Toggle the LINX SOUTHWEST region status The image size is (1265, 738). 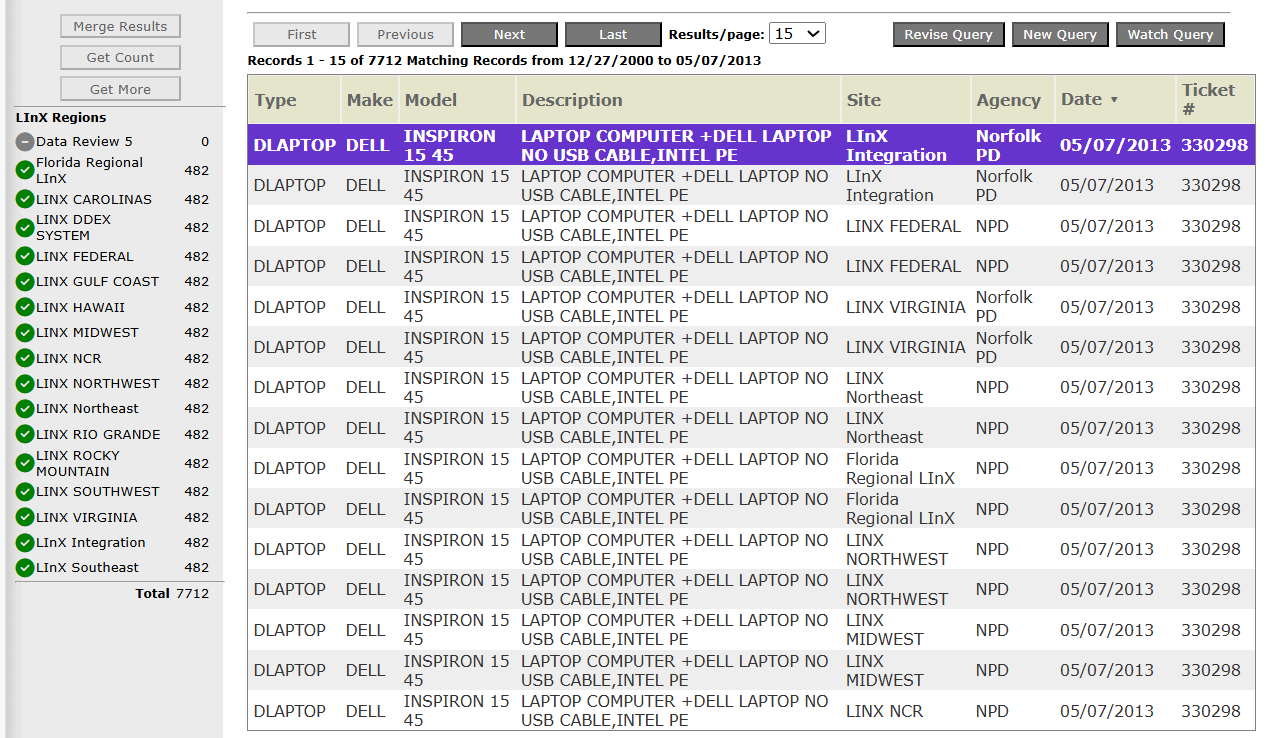(25, 492)
